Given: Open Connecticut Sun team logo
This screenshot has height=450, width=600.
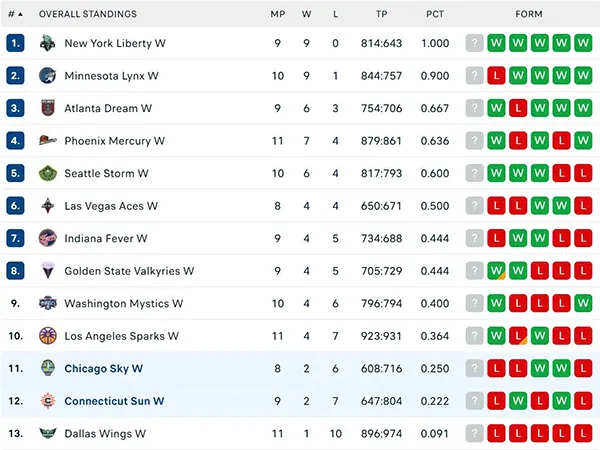Looking at the screenshot, I should pyautogui.click(x=48, y=401).
